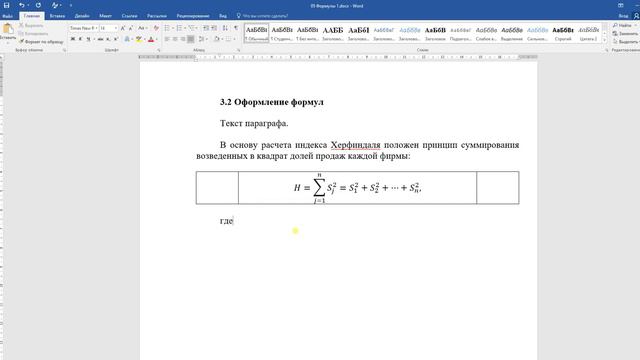Save the document from quick access toolbar
This screenshot has width=640, height=360.
click(7, 5)
